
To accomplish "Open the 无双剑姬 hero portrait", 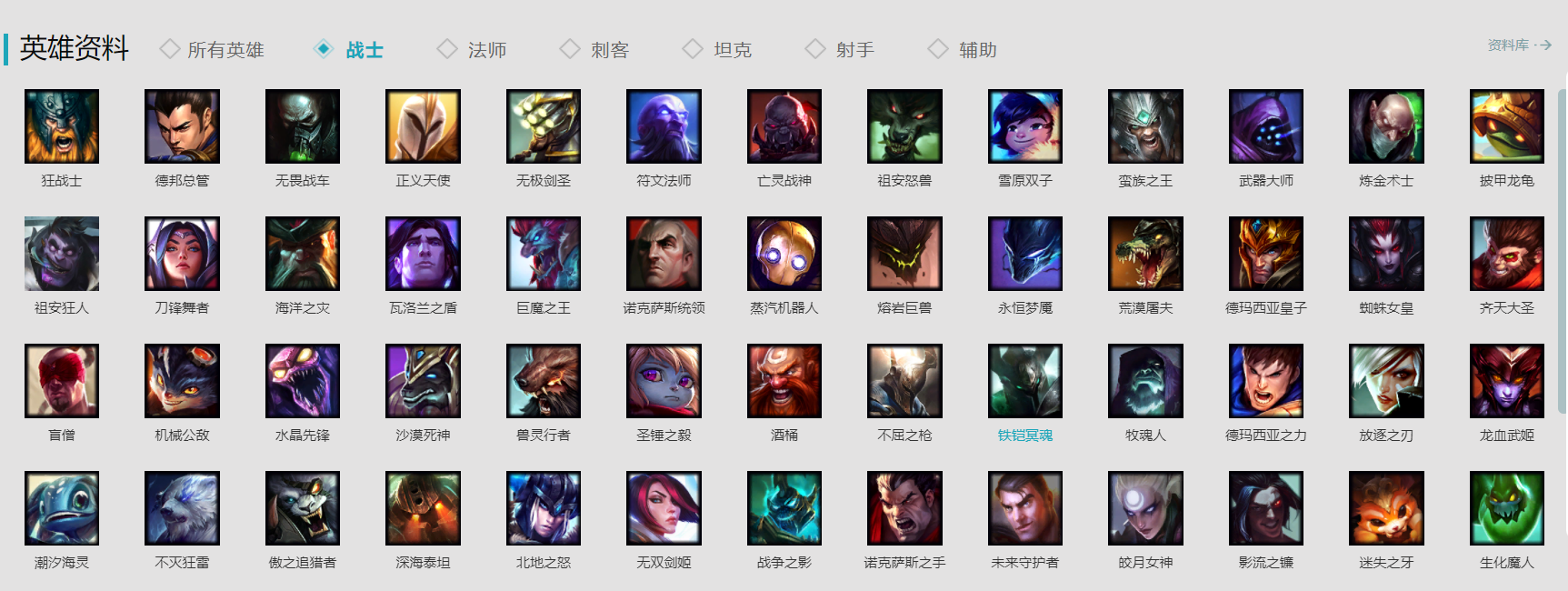I will point(664,508).
